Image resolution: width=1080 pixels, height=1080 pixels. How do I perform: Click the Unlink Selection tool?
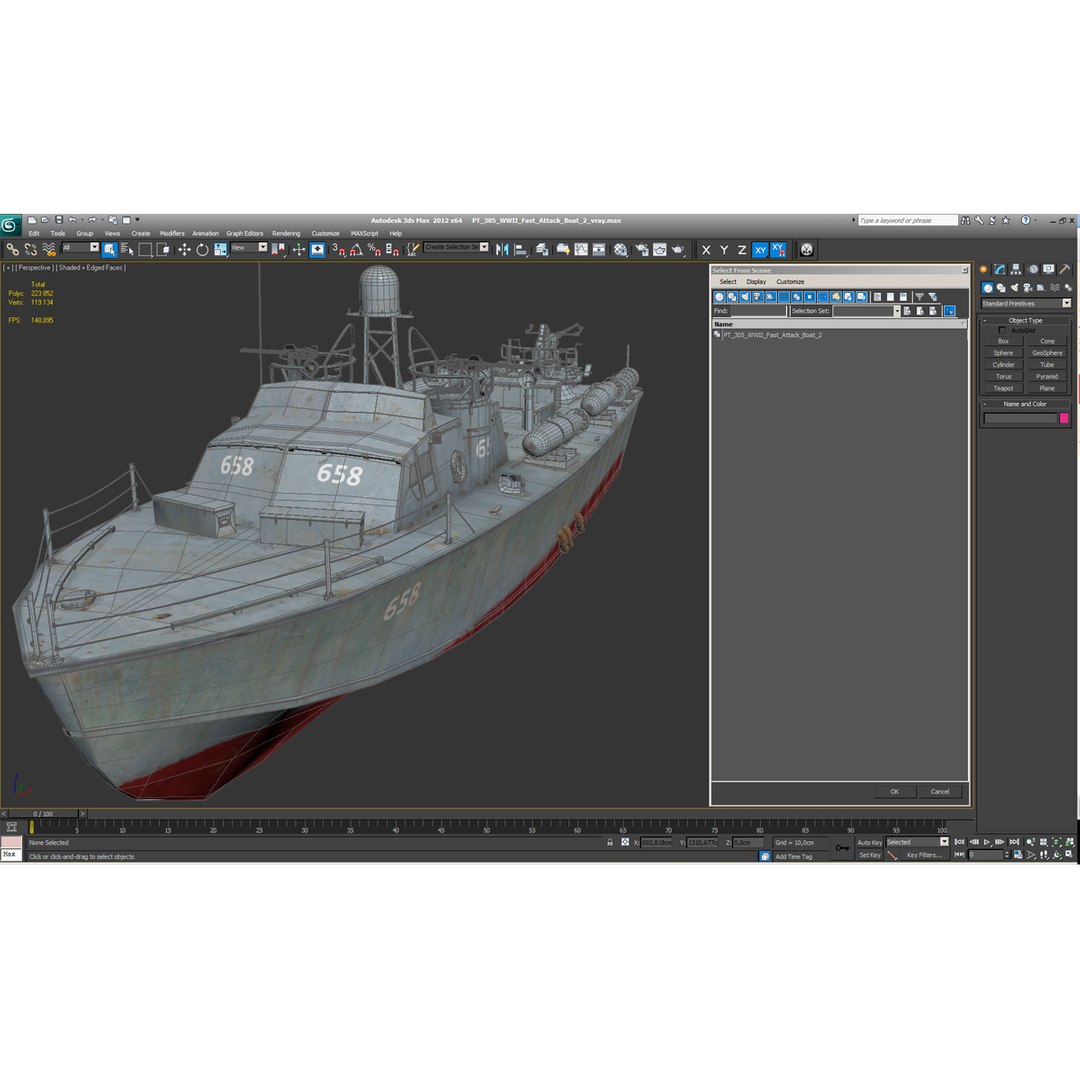tap(30, 249)
